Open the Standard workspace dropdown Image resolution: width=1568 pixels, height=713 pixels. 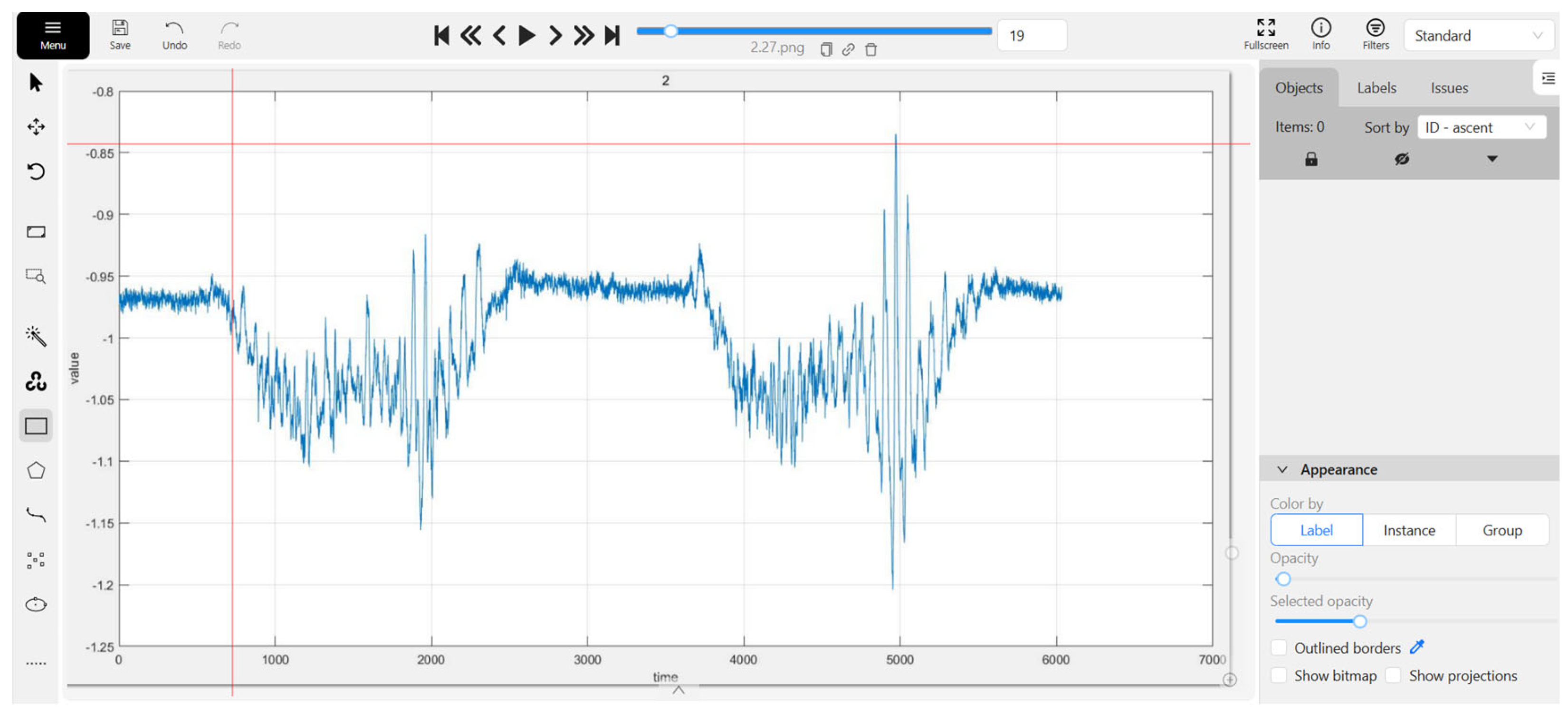point(1478,36)
